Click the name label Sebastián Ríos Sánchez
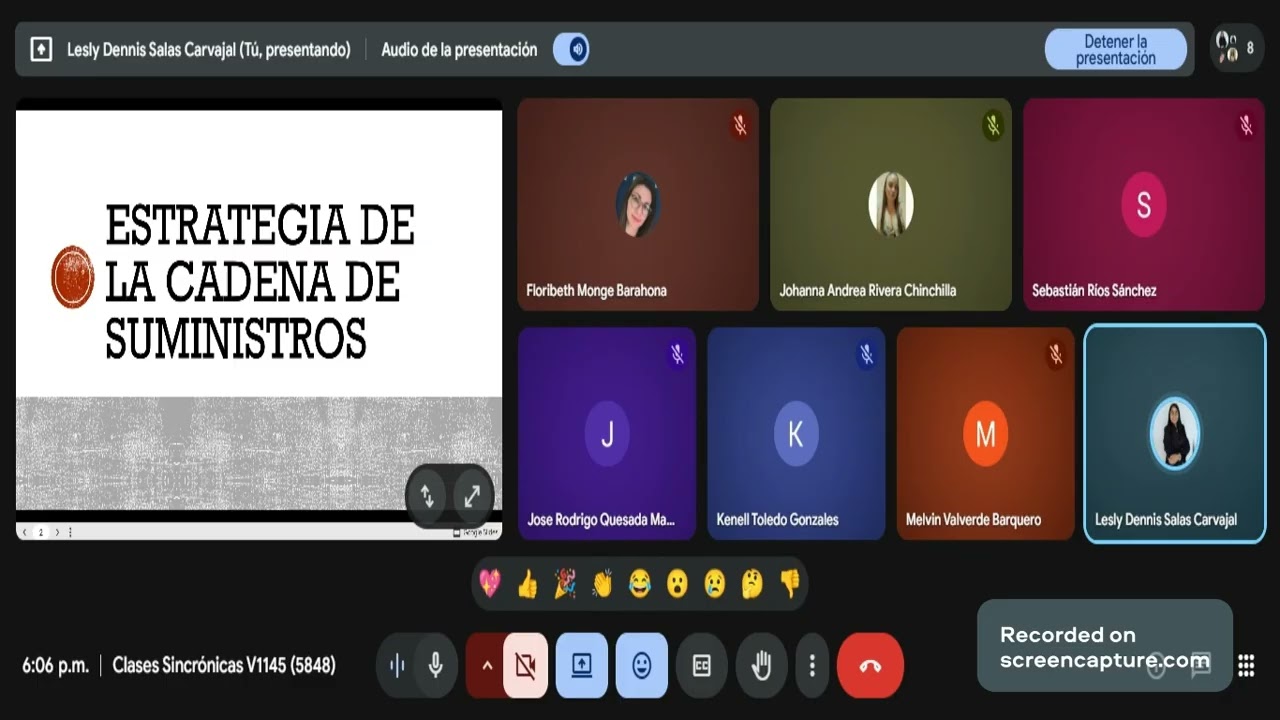Image resolution: width=1280 pixels, height=720 pixels. pos(1094,290)
